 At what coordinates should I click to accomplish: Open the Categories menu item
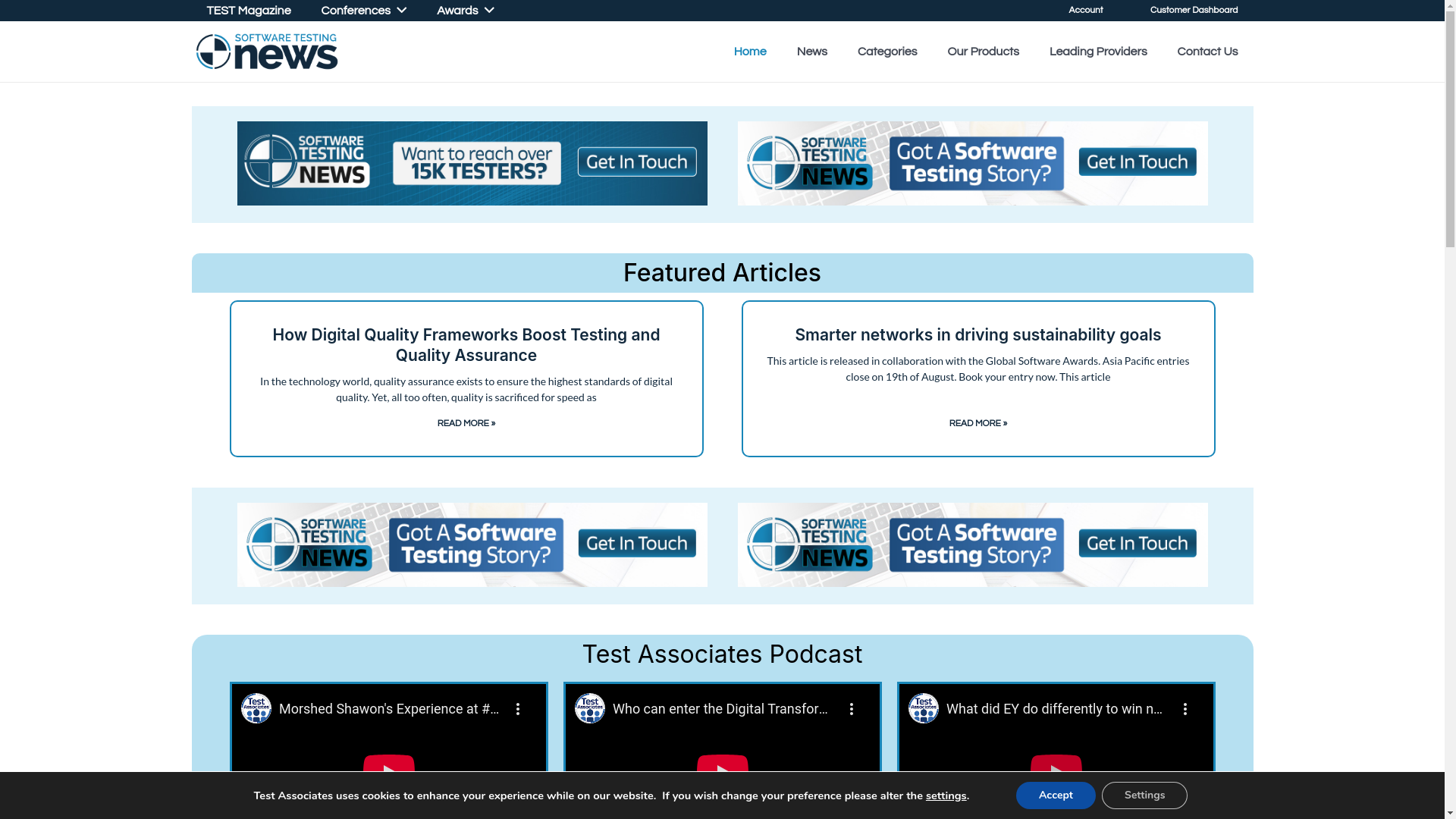pos(887,52)
